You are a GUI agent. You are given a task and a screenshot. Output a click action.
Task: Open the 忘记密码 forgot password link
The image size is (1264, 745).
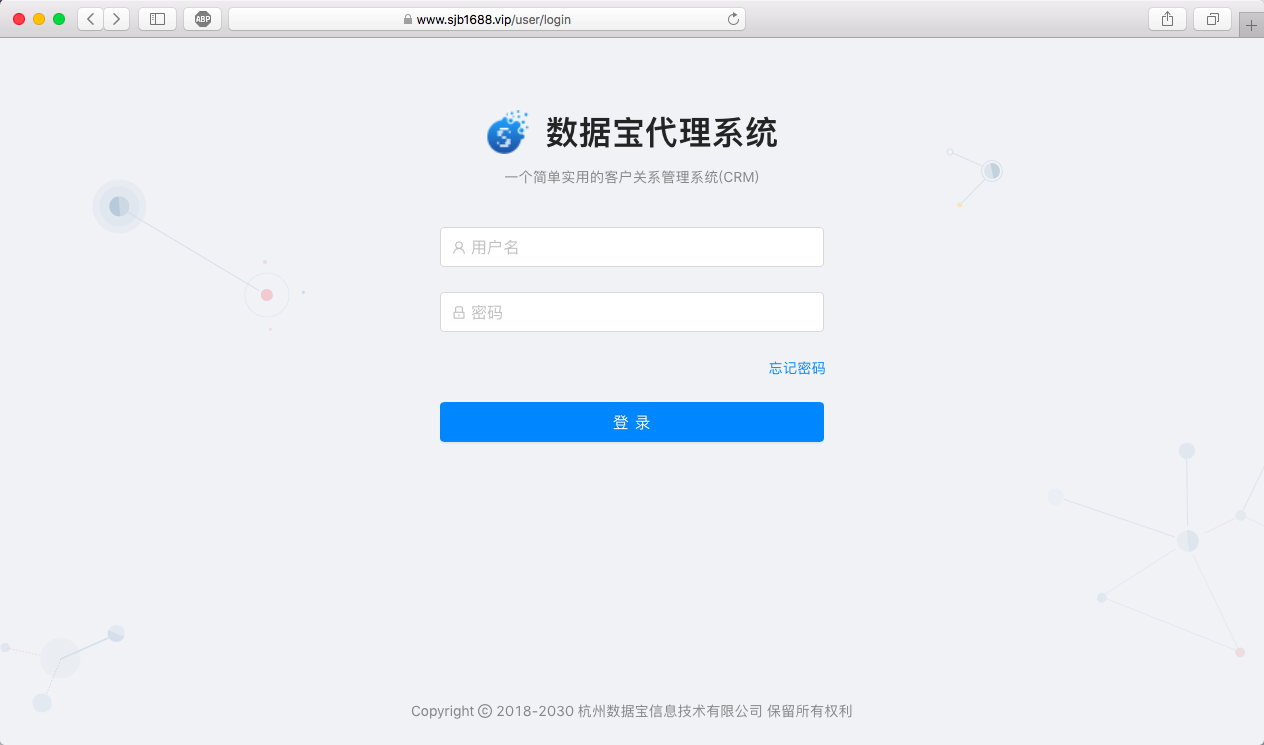[797, 368]
